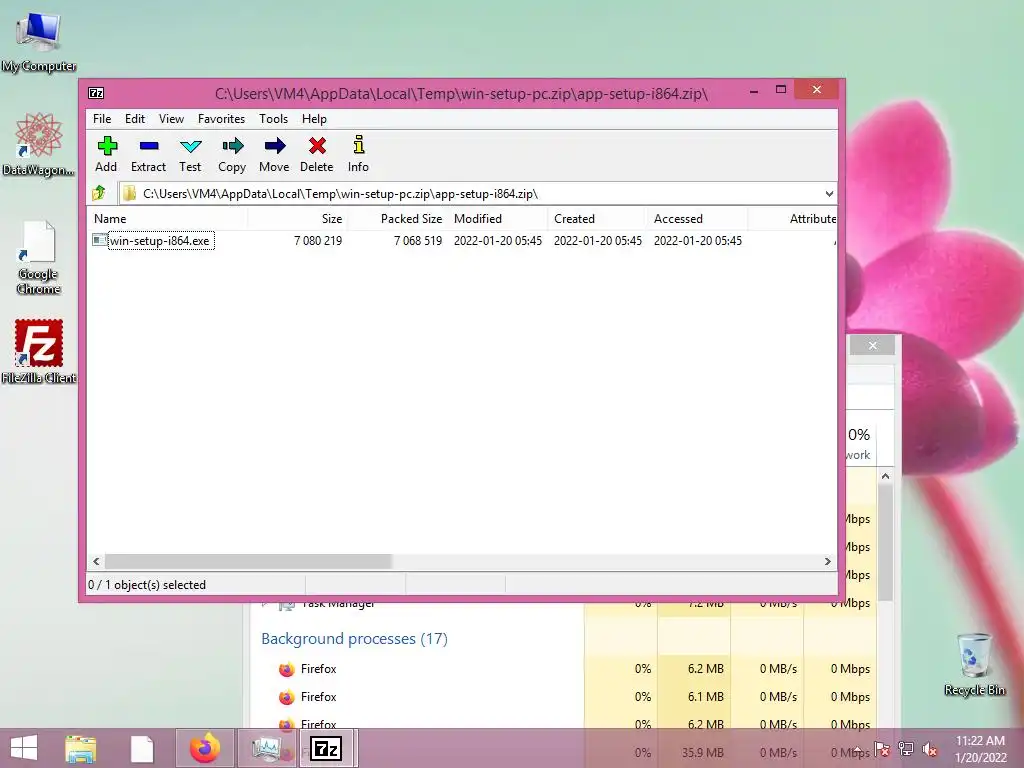Viewport: 1024px width, 768px height.
Task: Click the packed size 7 068 519
Action: click(x=418, y=241)
